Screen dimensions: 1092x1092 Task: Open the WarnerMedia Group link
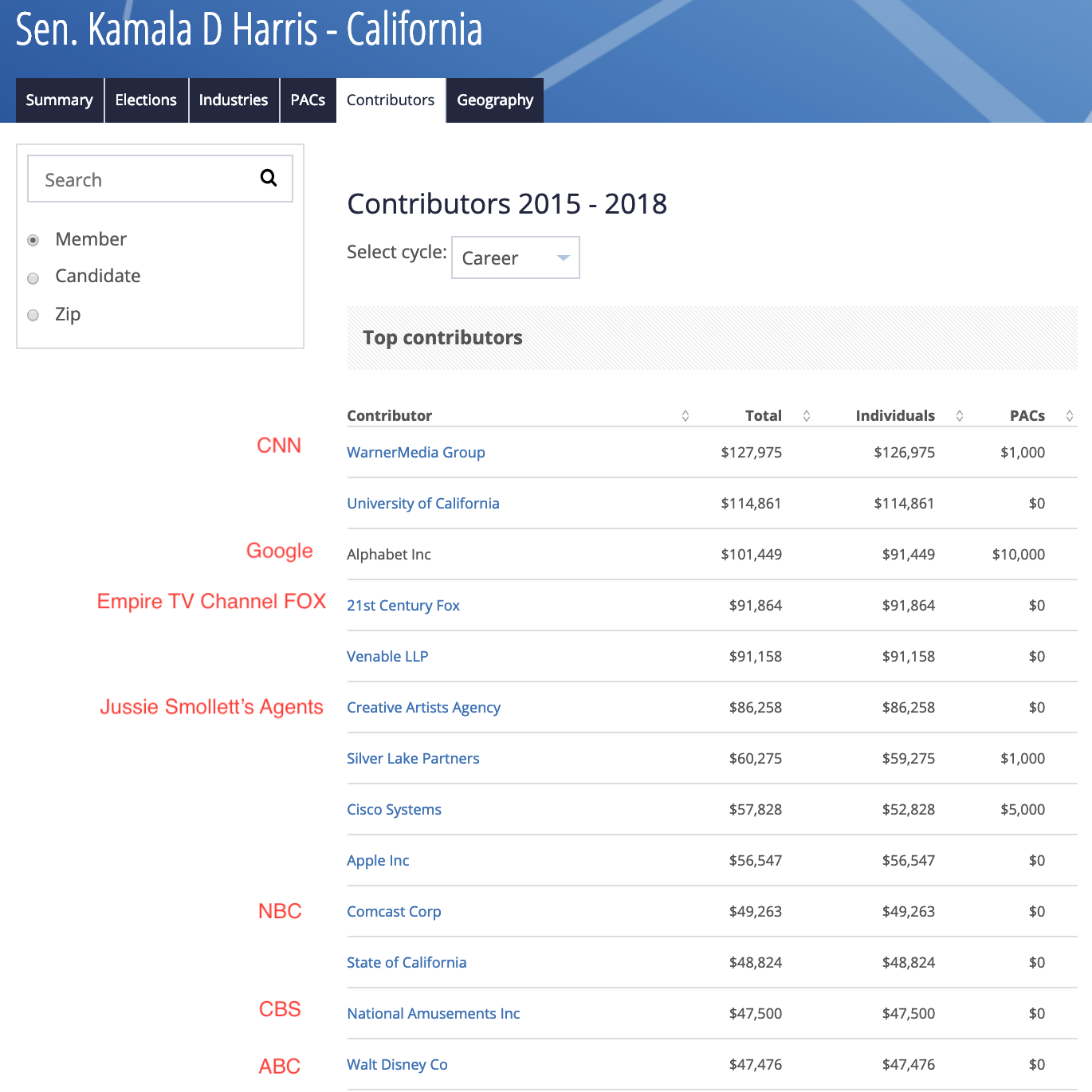(x=416, y=453)
